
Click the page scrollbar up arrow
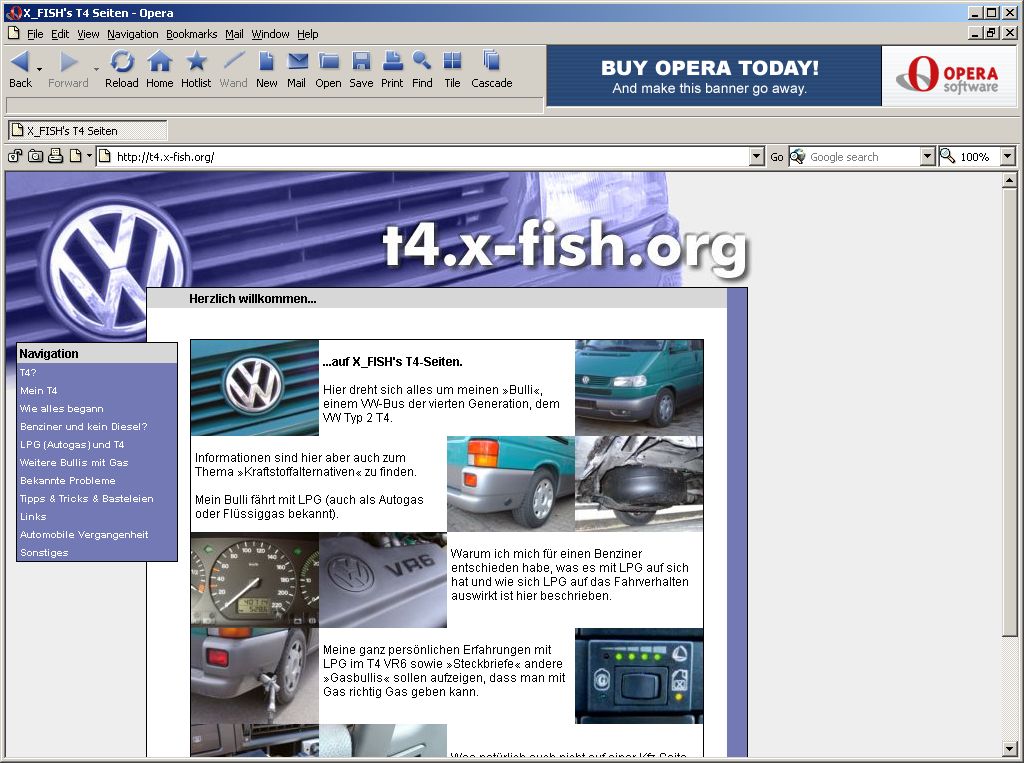coord(1009,180)
